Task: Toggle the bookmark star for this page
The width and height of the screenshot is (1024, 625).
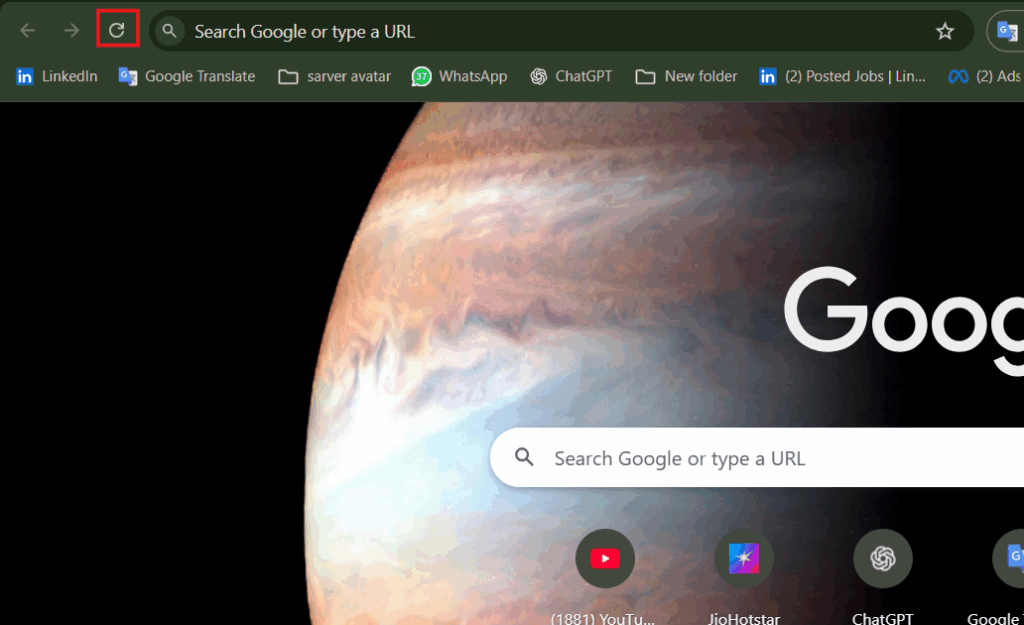Action: point(945,31)
